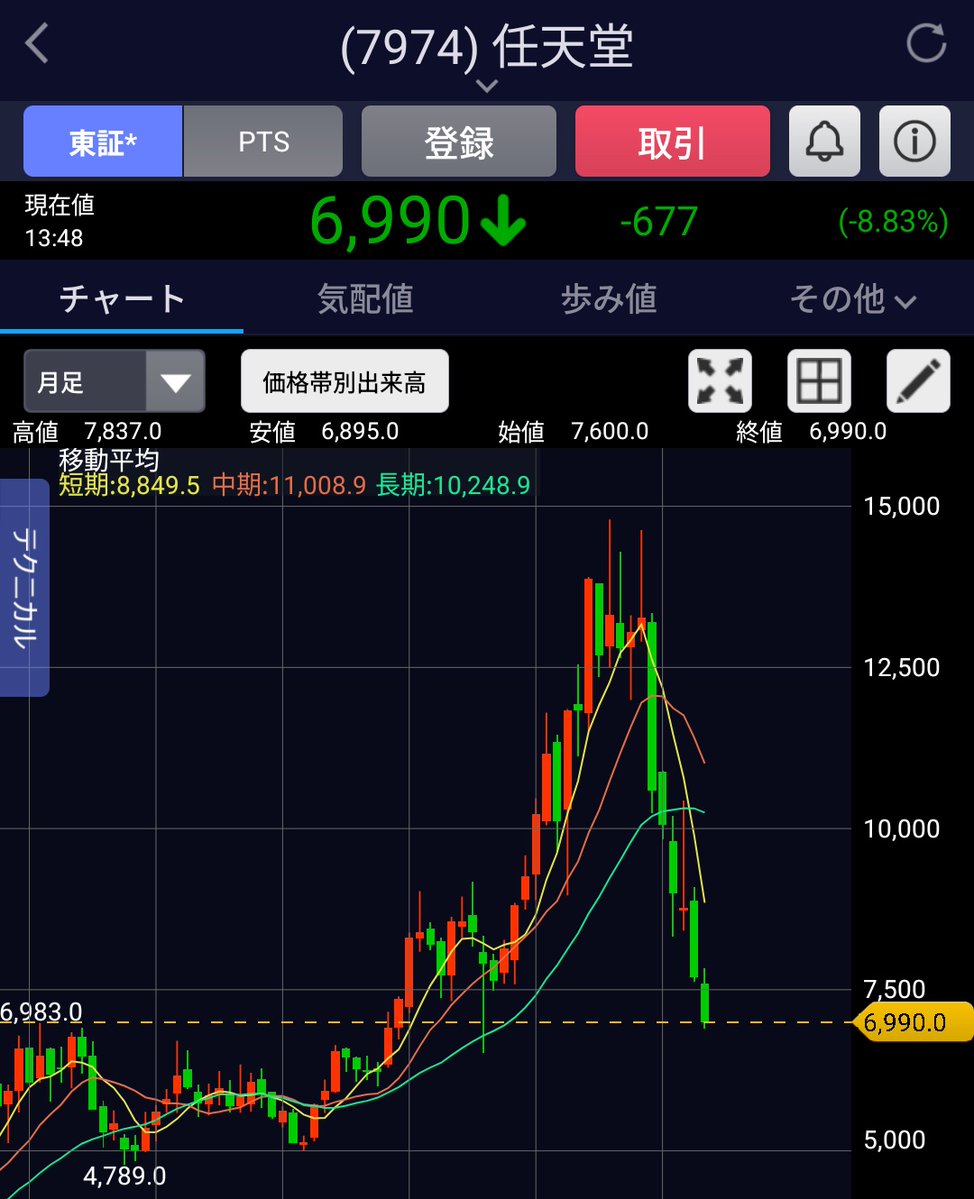
Task: Tap the 10,000 price axis label
Action: tap(901, 829)
